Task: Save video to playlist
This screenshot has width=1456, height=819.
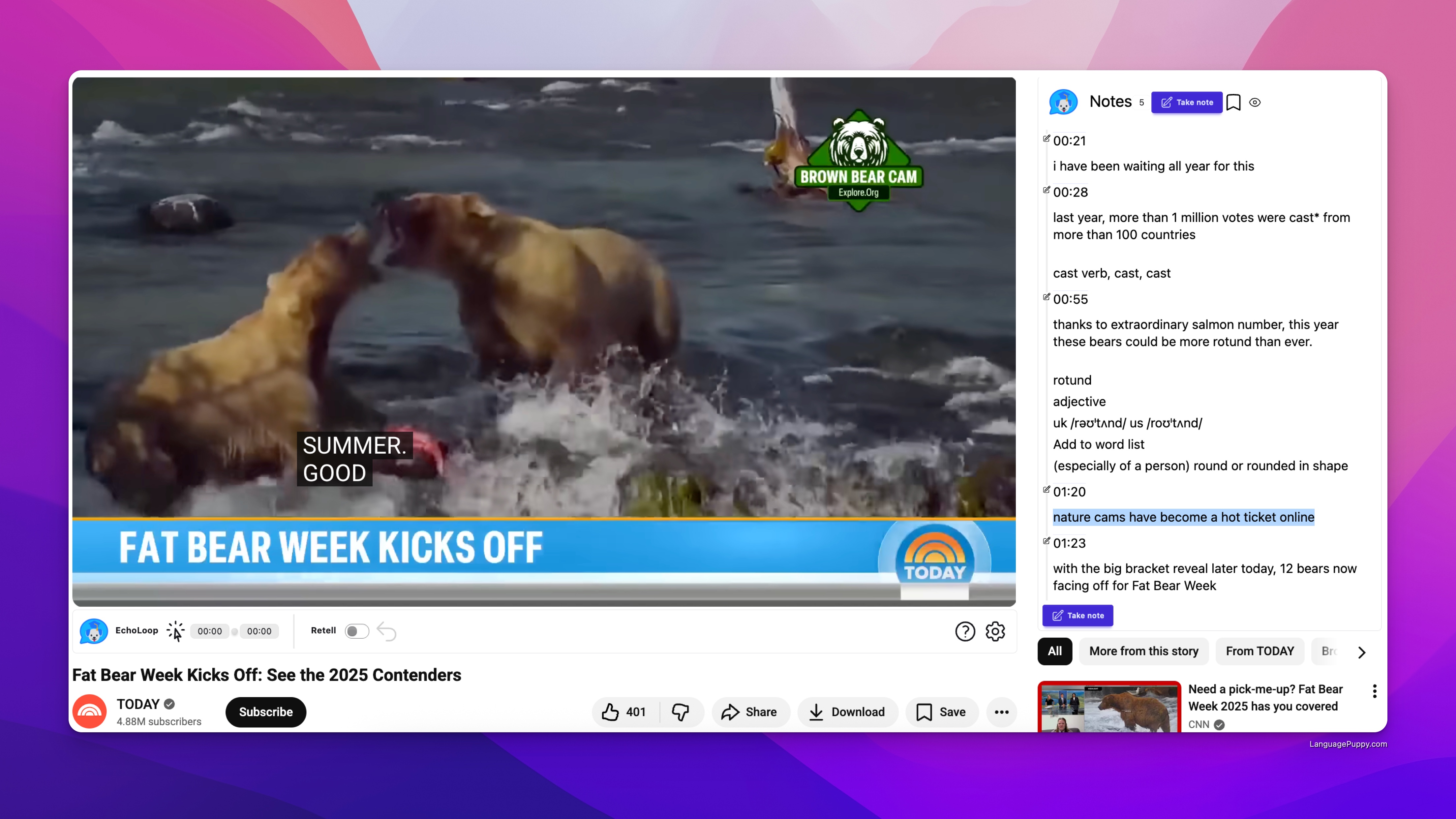Action: 941,712
